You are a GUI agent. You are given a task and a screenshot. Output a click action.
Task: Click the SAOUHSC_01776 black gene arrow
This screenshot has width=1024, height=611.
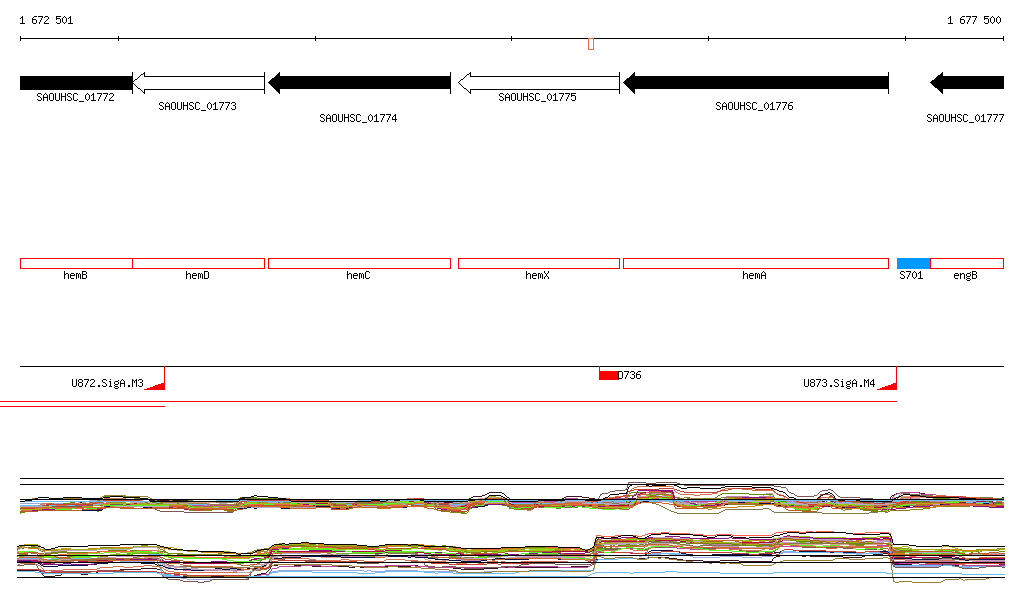pos(755,83)
